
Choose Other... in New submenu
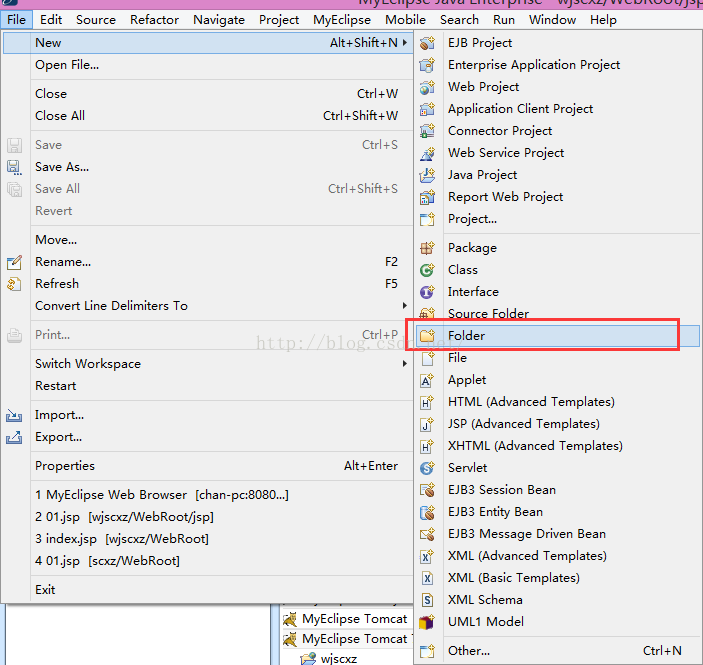[557, 651]
